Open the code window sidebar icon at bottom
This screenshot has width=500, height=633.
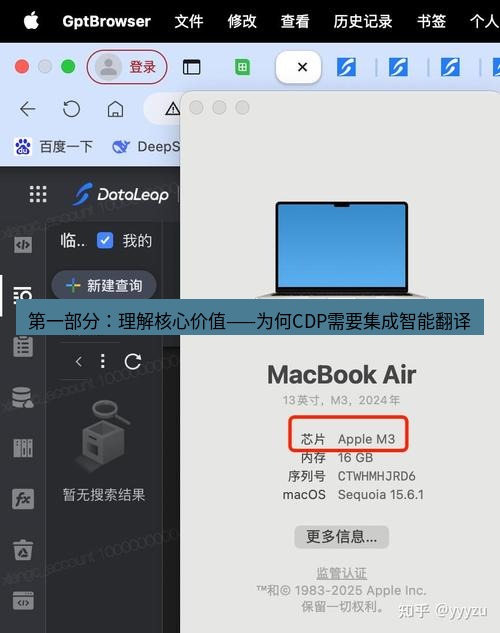click(x=23, y=601)
